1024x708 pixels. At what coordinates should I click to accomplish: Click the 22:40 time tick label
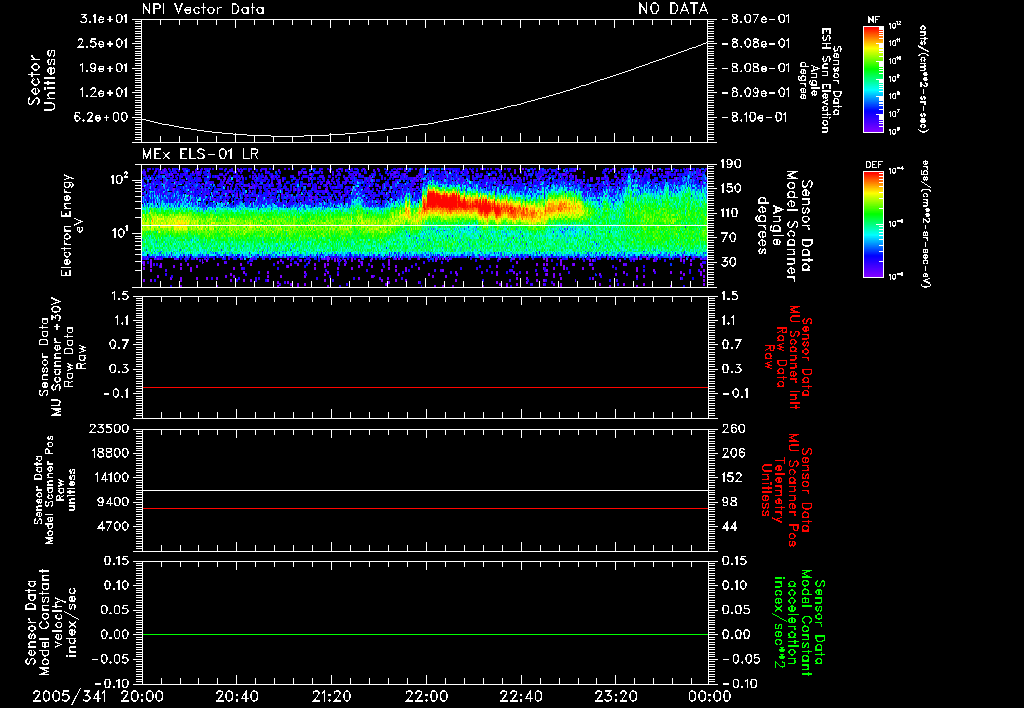[520, 696]
